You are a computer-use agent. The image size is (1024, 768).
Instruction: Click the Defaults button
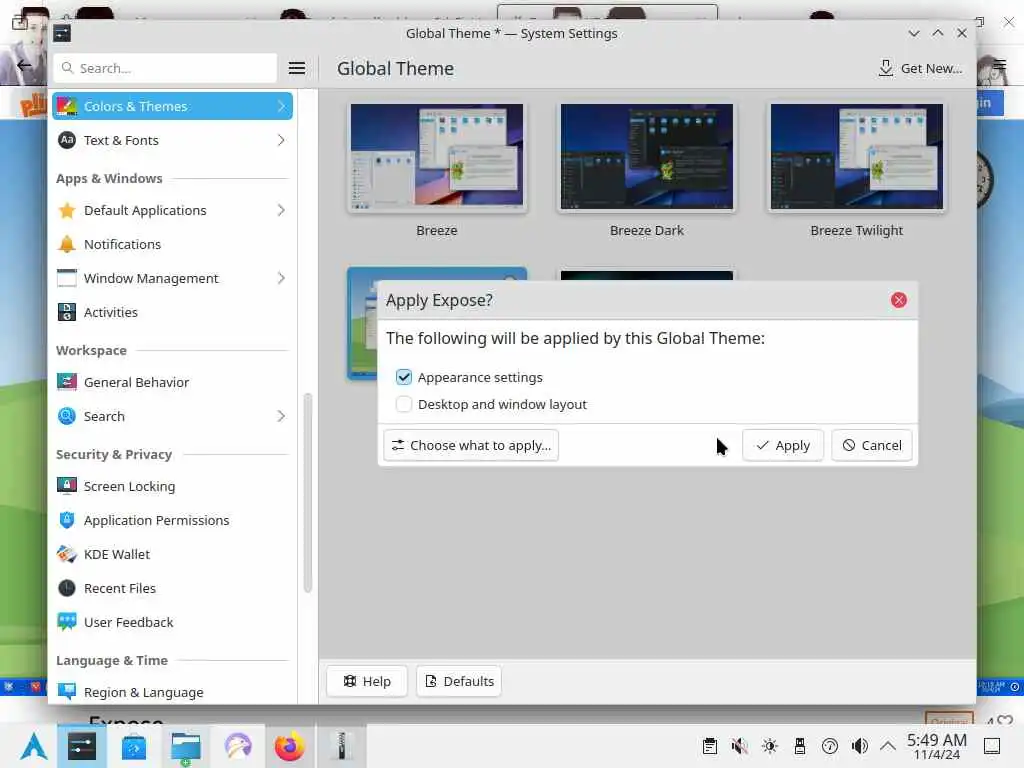pyautogui.click(x=459, y=681)
